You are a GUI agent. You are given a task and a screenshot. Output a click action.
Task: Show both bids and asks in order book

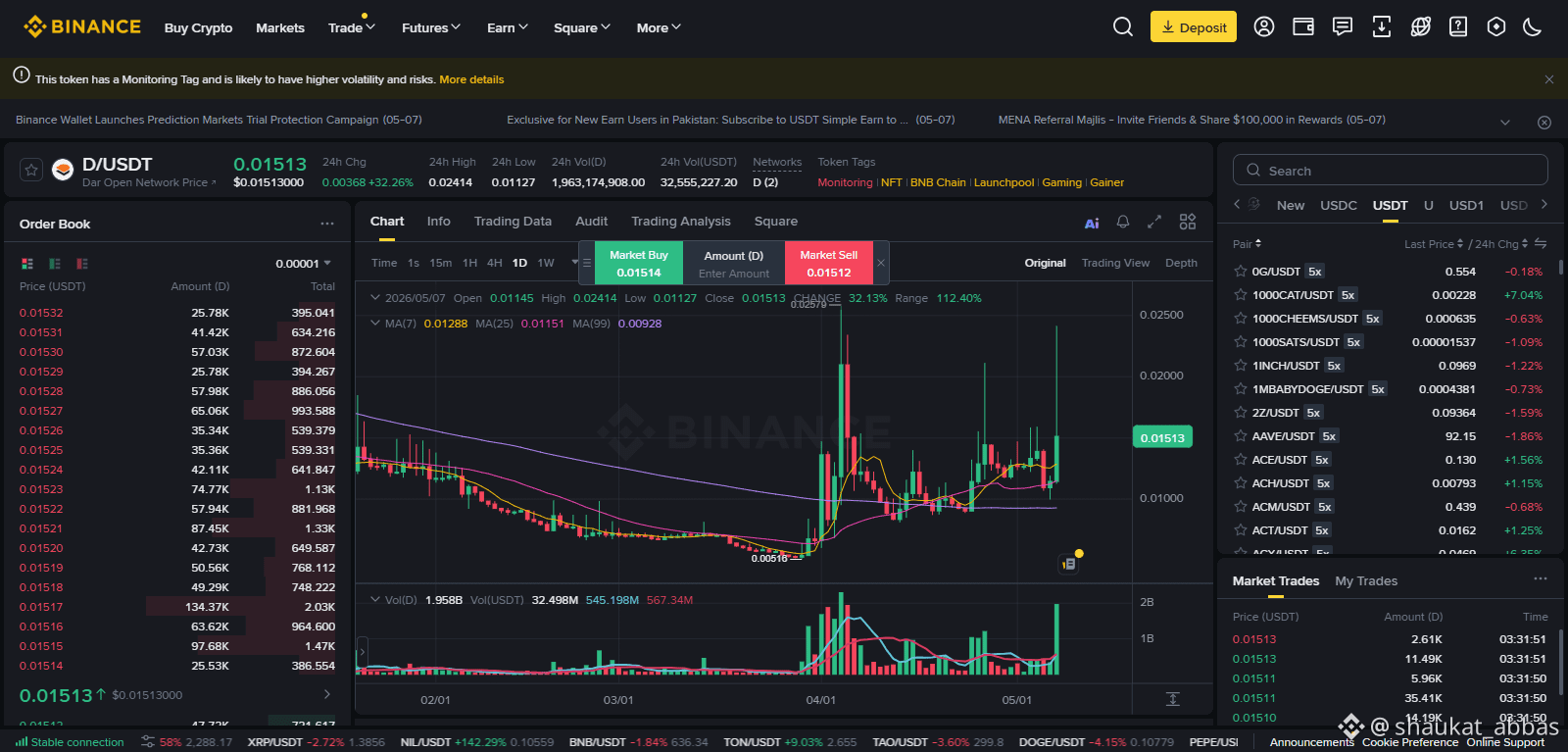coord(27,264)
